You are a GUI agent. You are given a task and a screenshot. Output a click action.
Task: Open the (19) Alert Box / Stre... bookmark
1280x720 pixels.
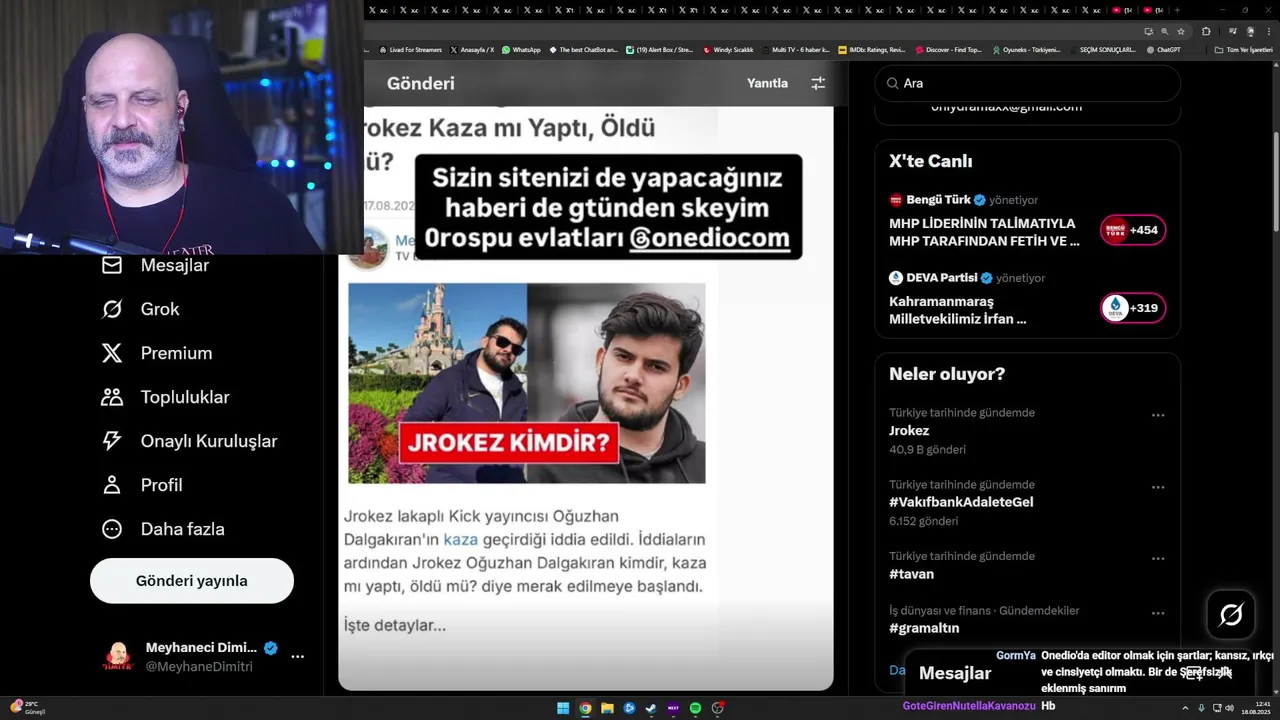660,49
